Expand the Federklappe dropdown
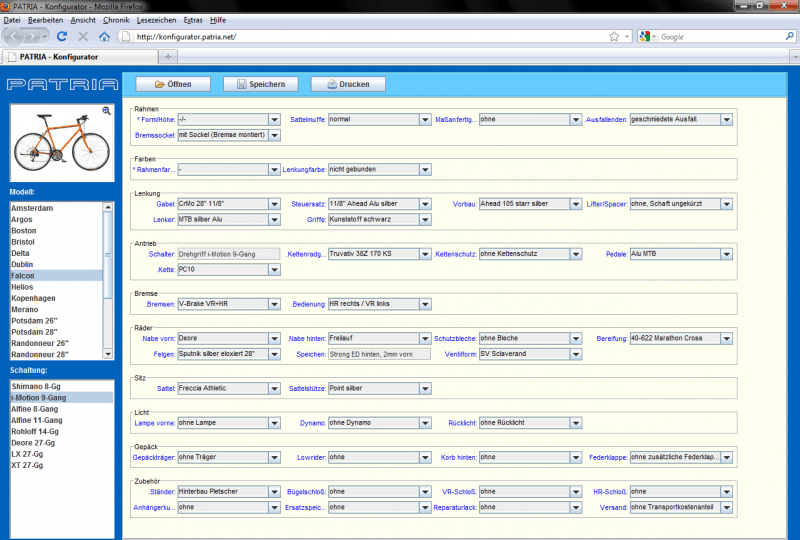 point(727,457)
